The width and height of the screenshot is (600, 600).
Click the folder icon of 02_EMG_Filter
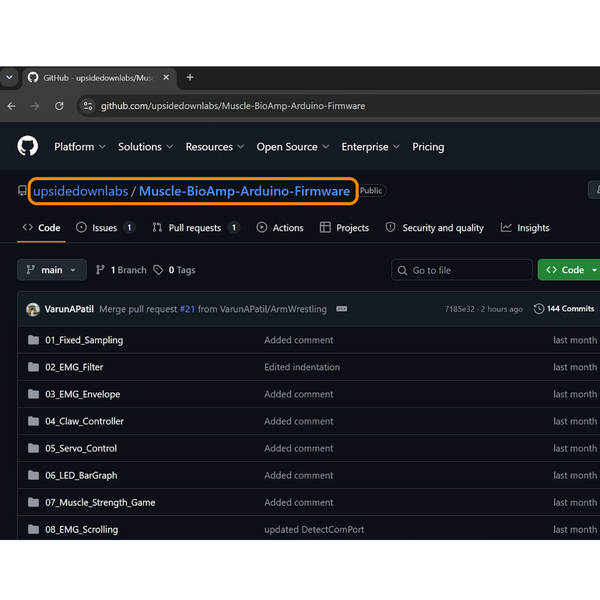[33, 367]
